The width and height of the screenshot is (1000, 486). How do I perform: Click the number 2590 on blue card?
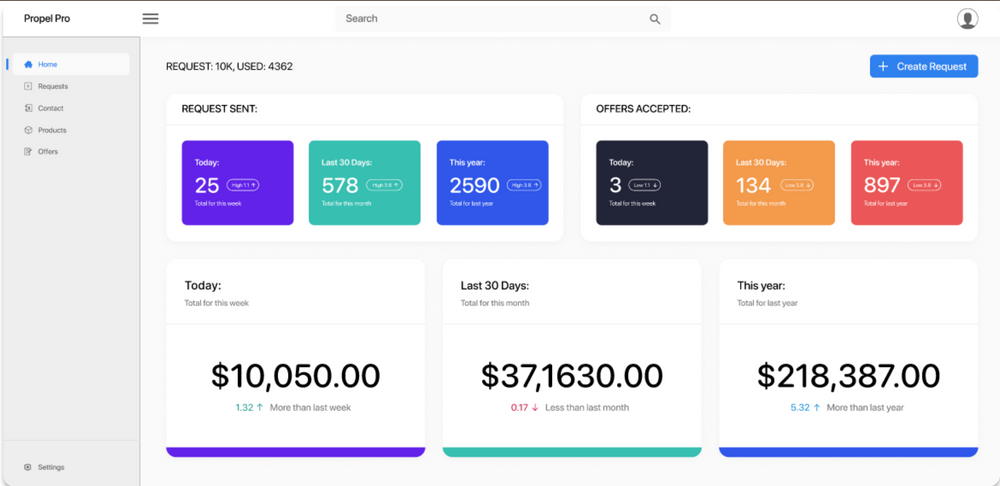coord(474,185)
